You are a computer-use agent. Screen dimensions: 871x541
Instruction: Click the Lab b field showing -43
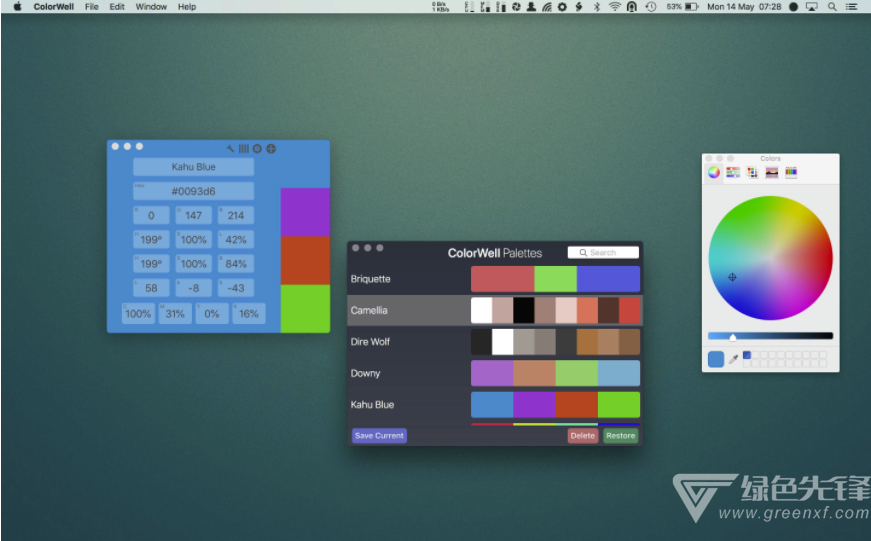[x=236, y=288]
